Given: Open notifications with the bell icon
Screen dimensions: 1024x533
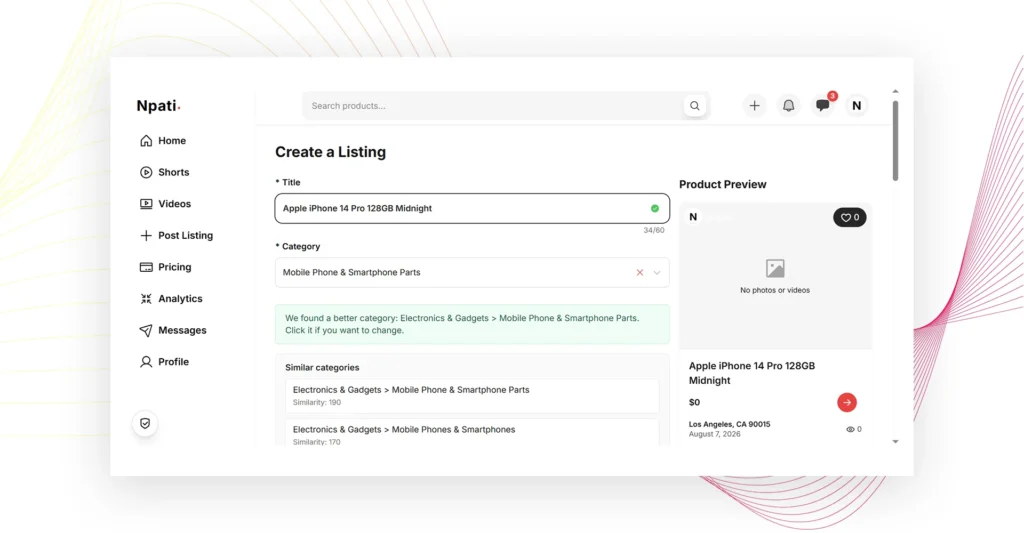Looking at the screenshot, I should 788,106.
